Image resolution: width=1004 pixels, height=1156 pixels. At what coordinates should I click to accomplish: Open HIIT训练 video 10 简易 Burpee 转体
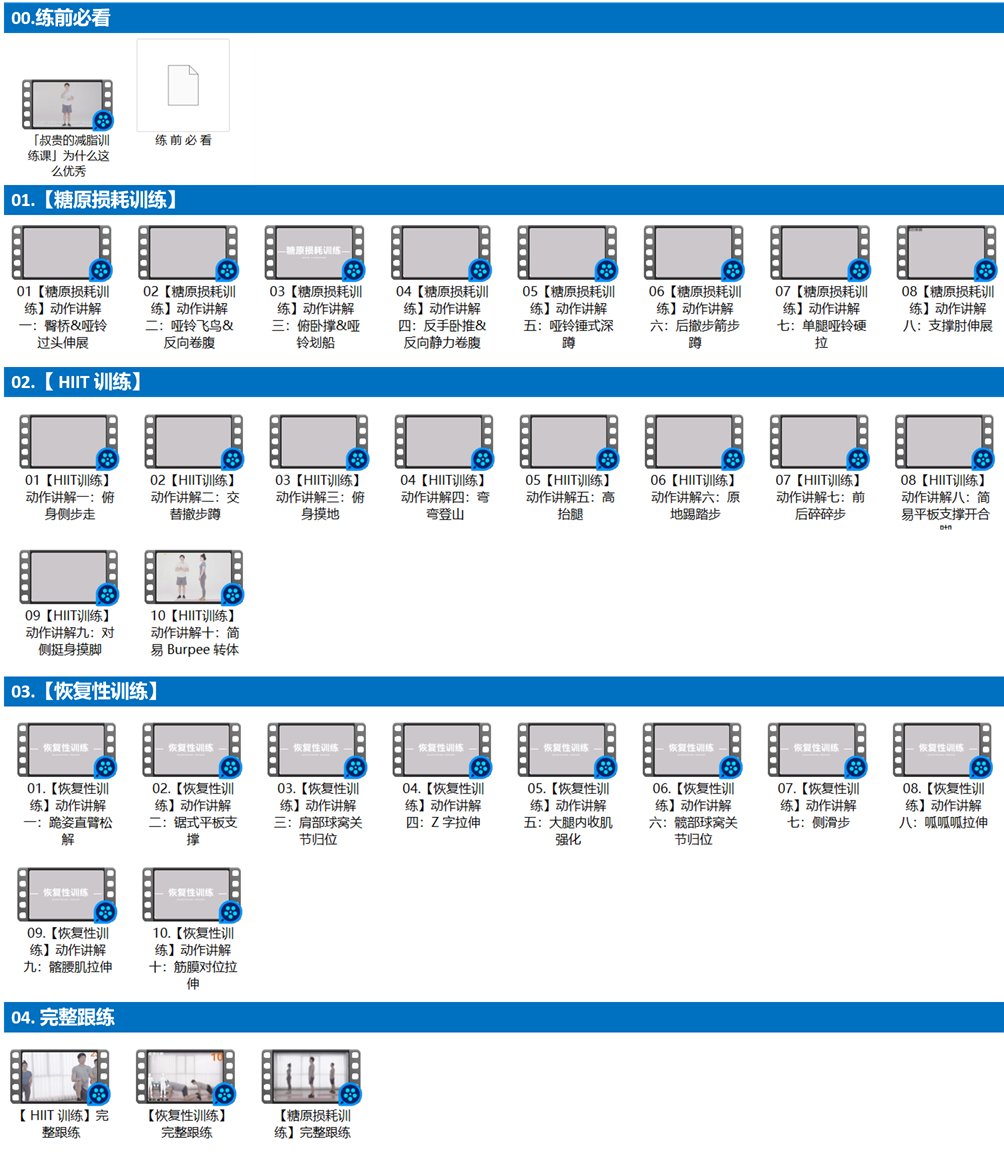point(194,577)
